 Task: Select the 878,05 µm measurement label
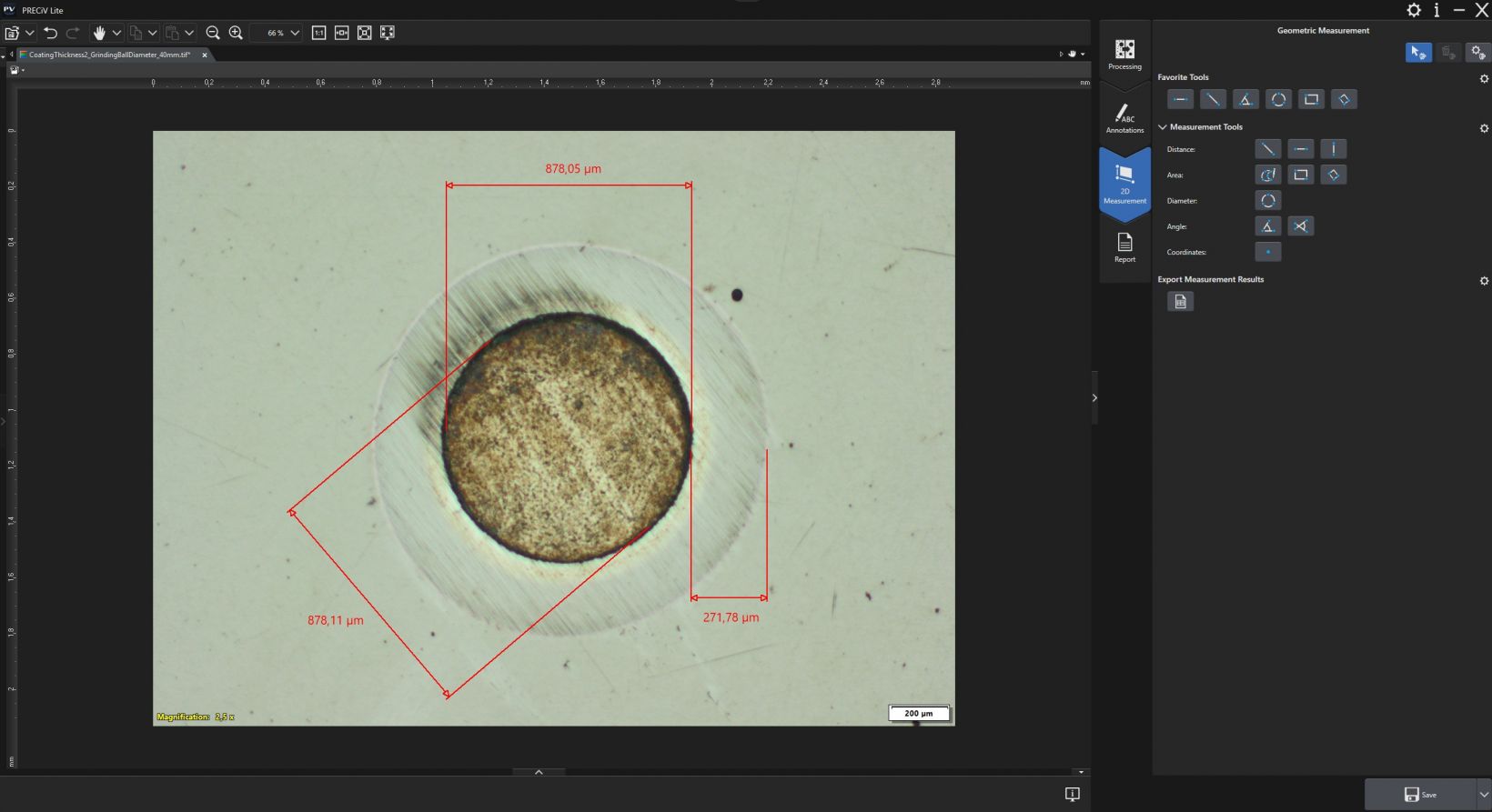click(573, 169)
